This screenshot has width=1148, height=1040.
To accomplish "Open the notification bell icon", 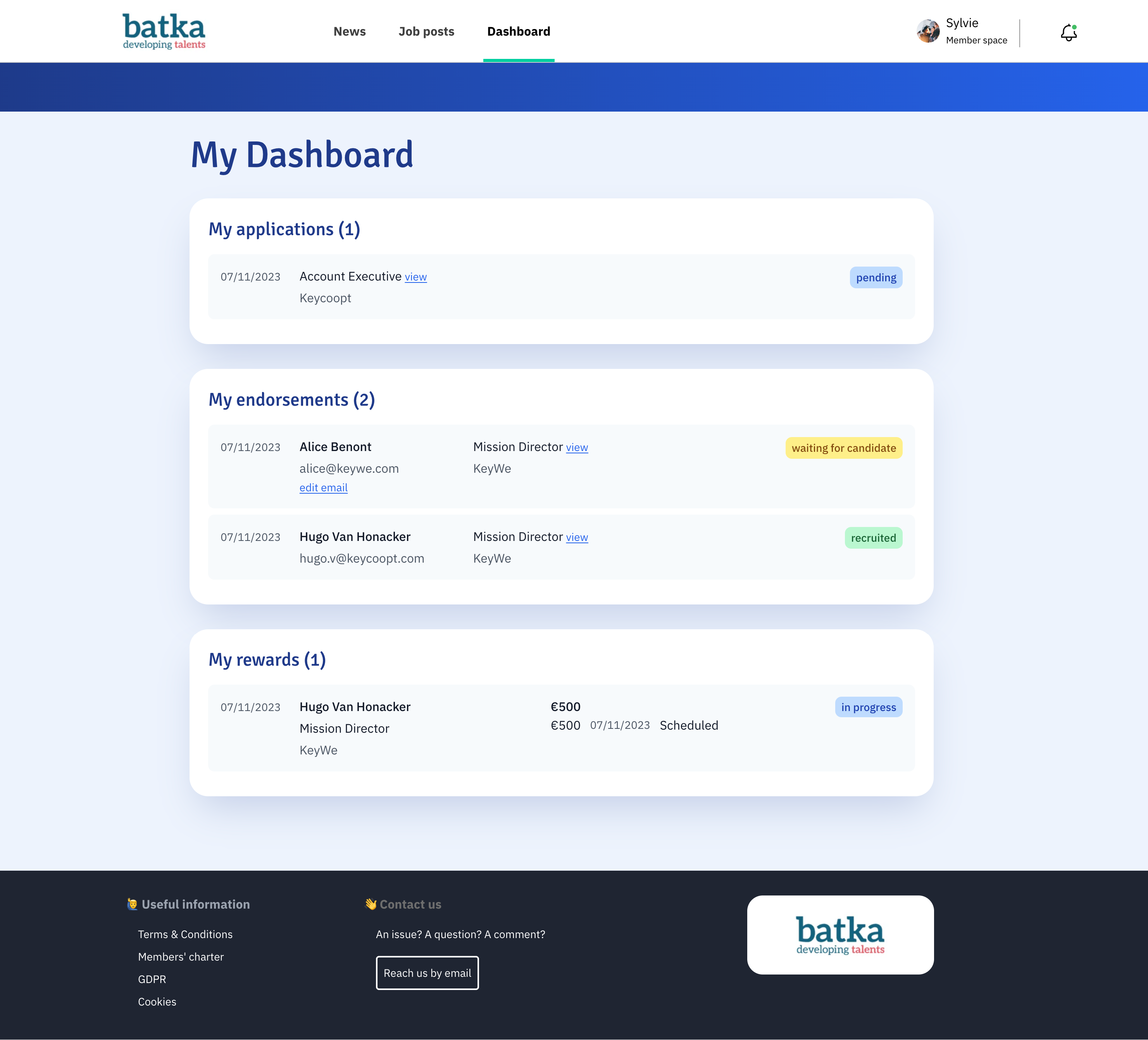I will 1068,33.
